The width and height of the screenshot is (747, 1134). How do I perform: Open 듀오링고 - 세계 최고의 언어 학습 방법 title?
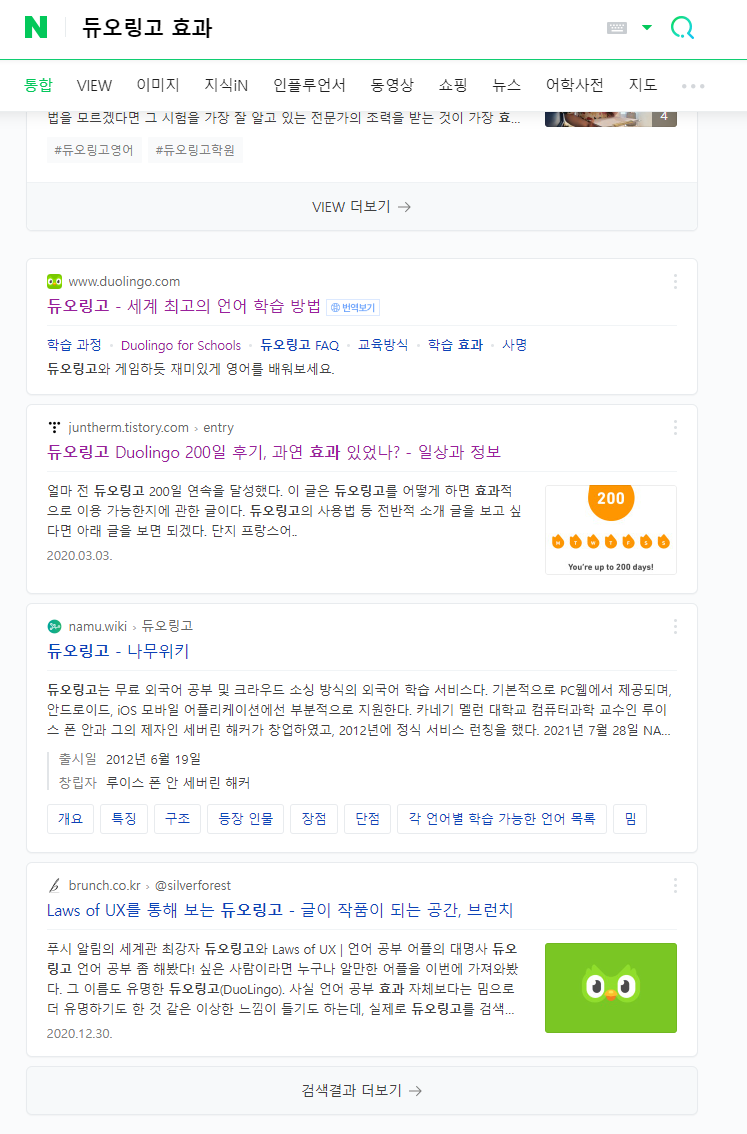(184, 306)
